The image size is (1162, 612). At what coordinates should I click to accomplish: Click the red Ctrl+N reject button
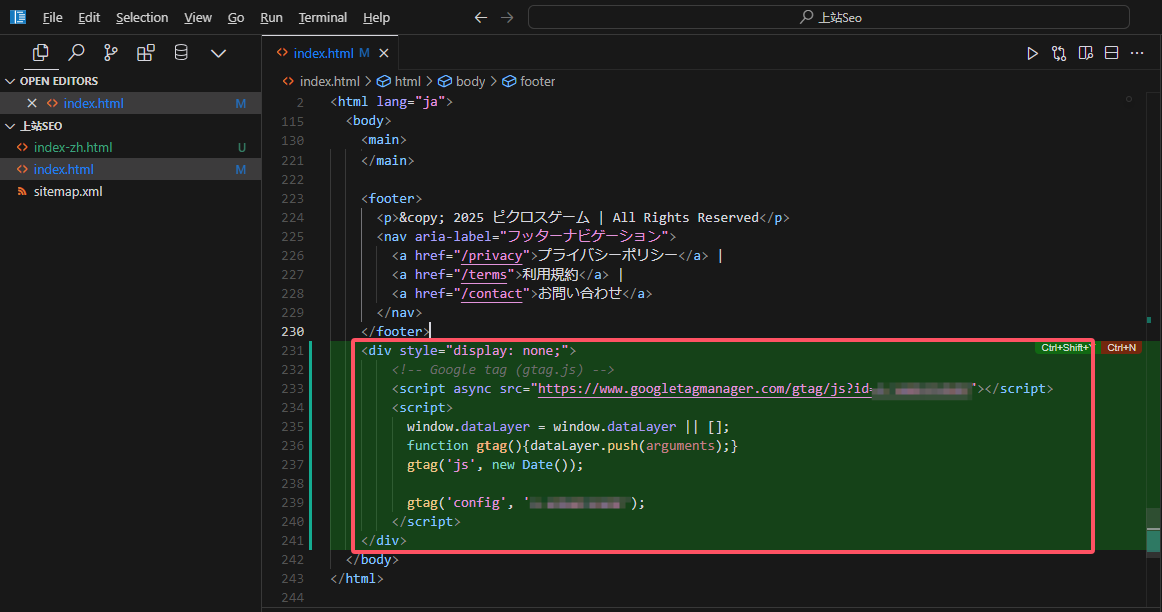[1121, 347]
